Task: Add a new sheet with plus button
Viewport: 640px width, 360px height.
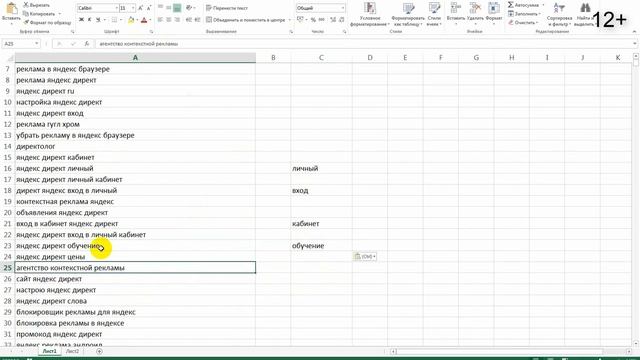Action: [x=99, y=351]
